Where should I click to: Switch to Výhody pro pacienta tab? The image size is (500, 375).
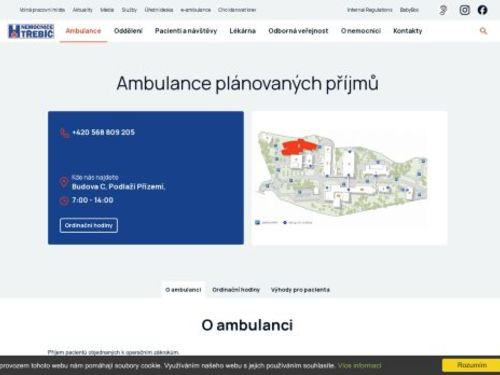coord(300,290)
